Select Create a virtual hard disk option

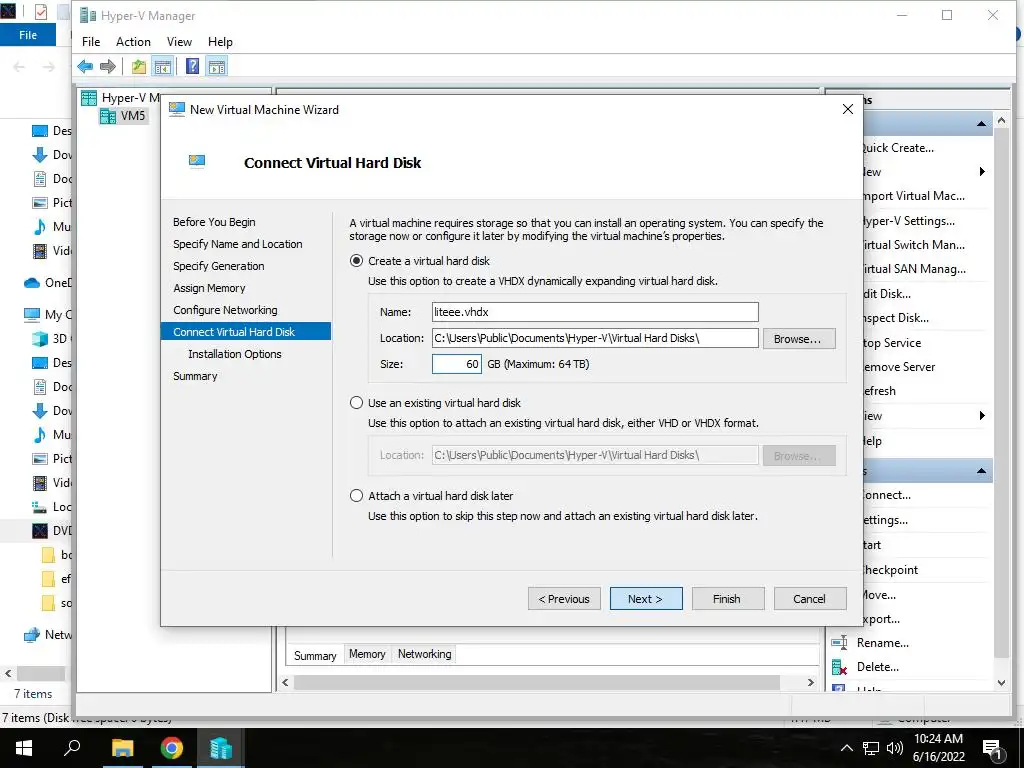pos(356,261)
